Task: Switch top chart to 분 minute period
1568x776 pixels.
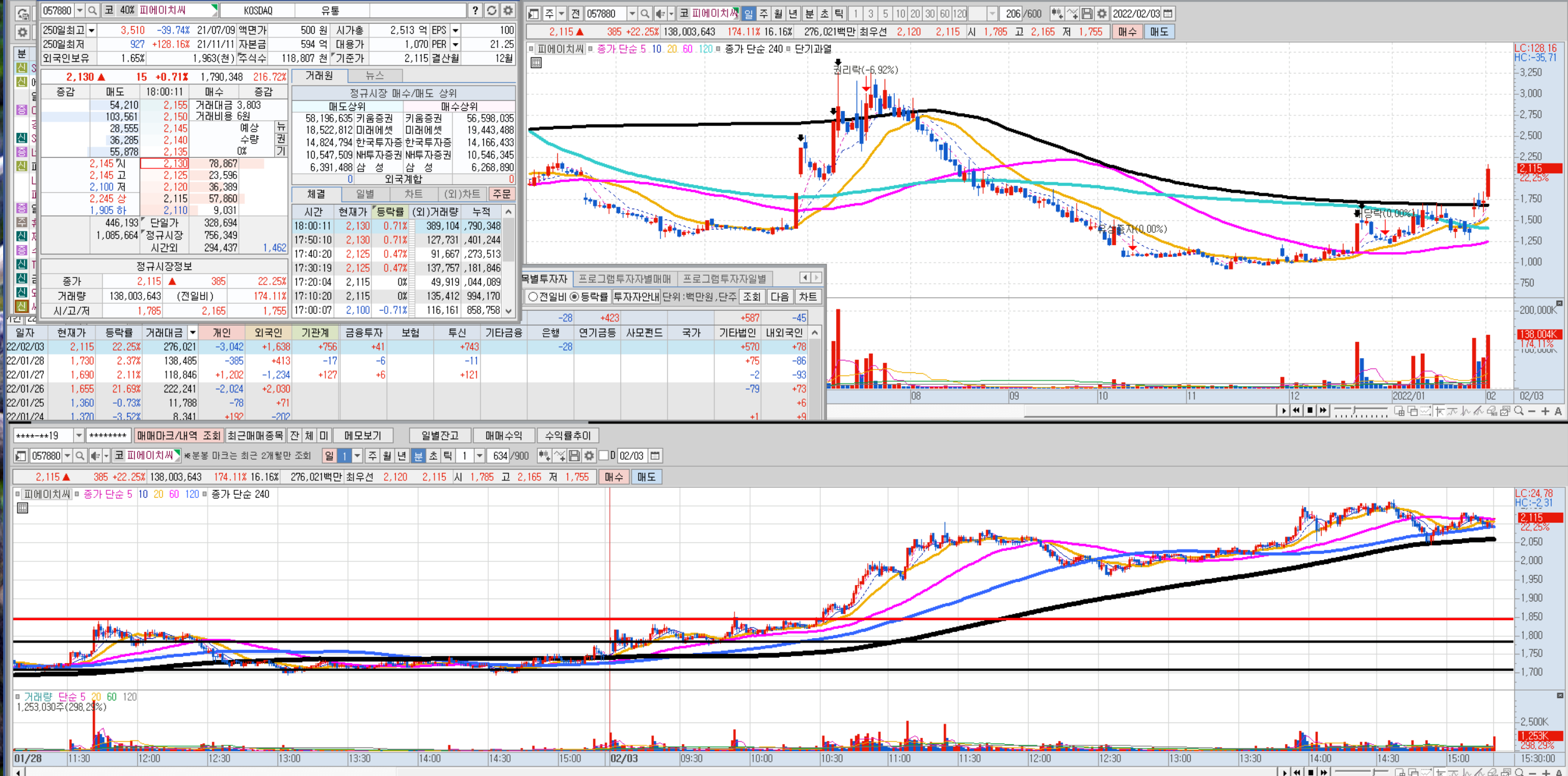Action: point(809,14)
